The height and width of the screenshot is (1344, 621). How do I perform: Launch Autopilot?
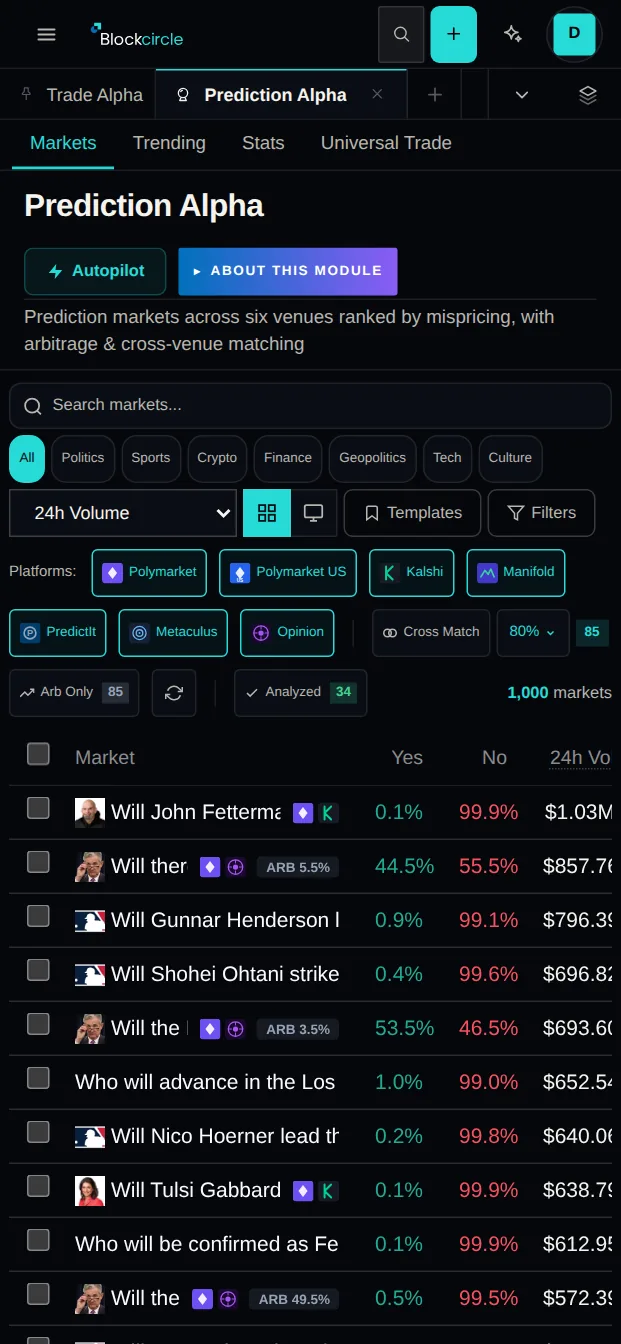pos(95,271)
